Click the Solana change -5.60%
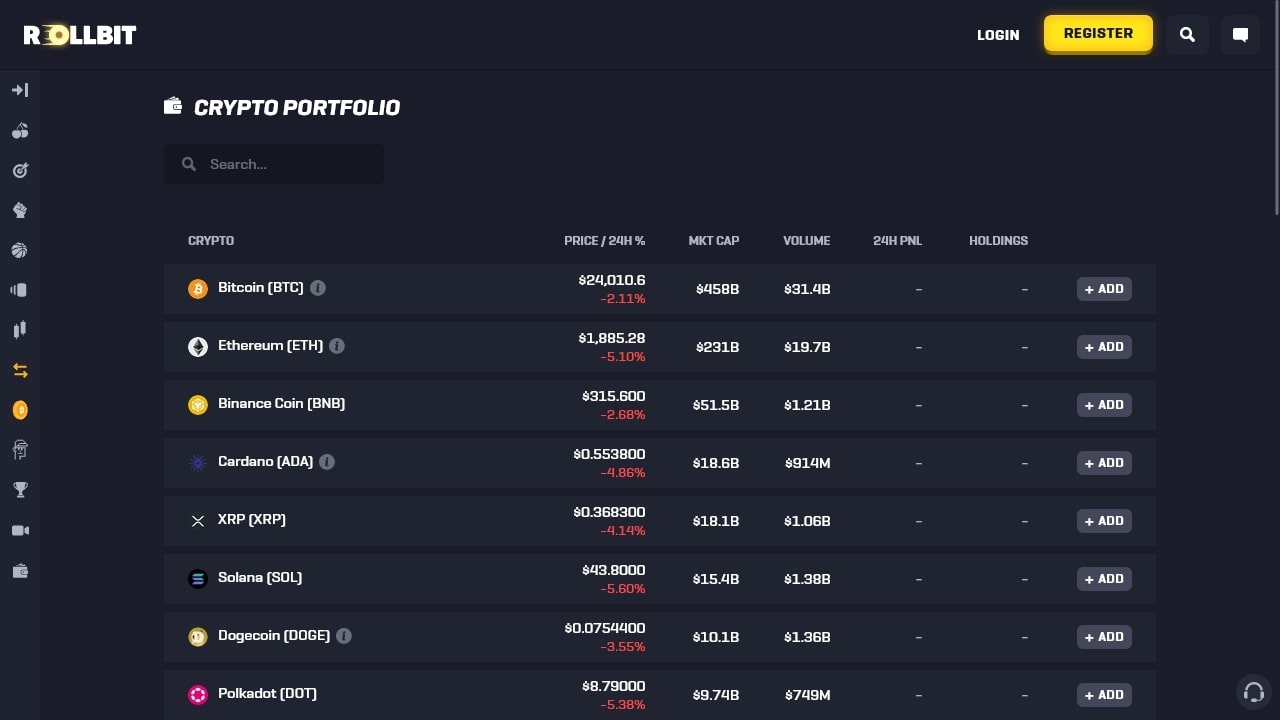 pyautogui.click(x=623, y=589)
